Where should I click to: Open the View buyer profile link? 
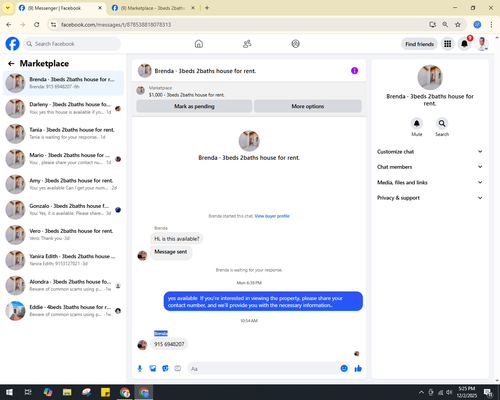pyautogui.click(x=272, y=216)
